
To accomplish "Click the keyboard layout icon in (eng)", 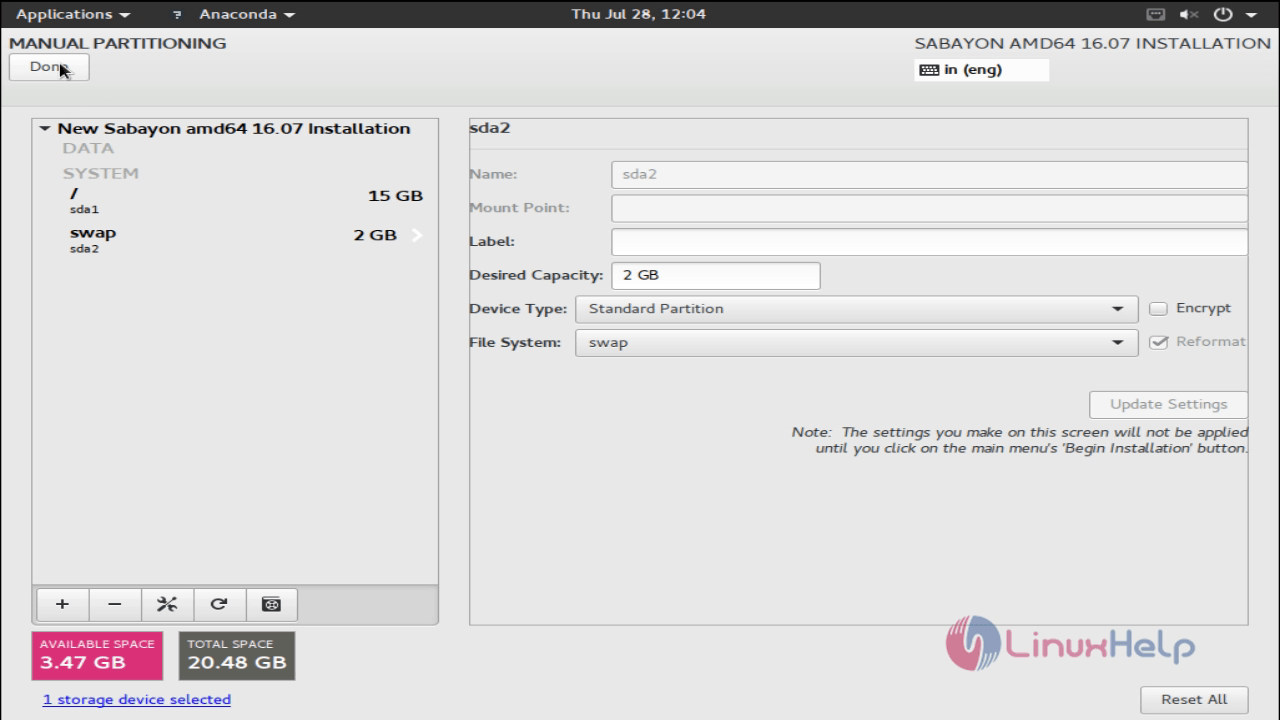I will click(x=929, y=70).
